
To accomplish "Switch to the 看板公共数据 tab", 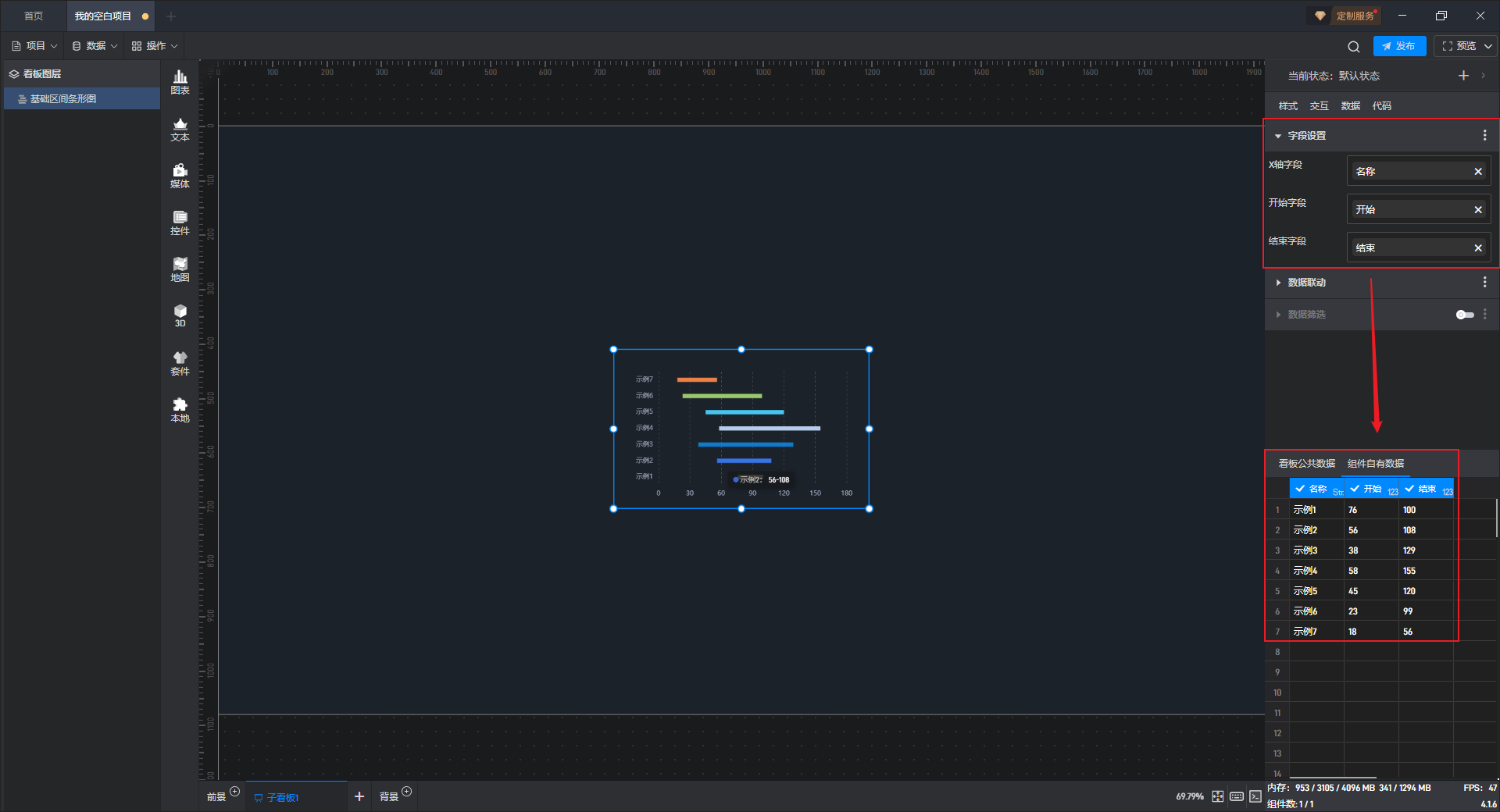I will tap(1306, 464).
